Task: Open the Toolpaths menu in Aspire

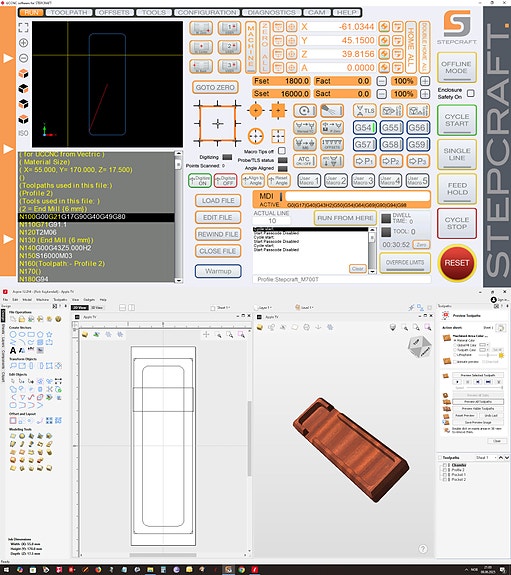Action: click(x=60, y=300)
